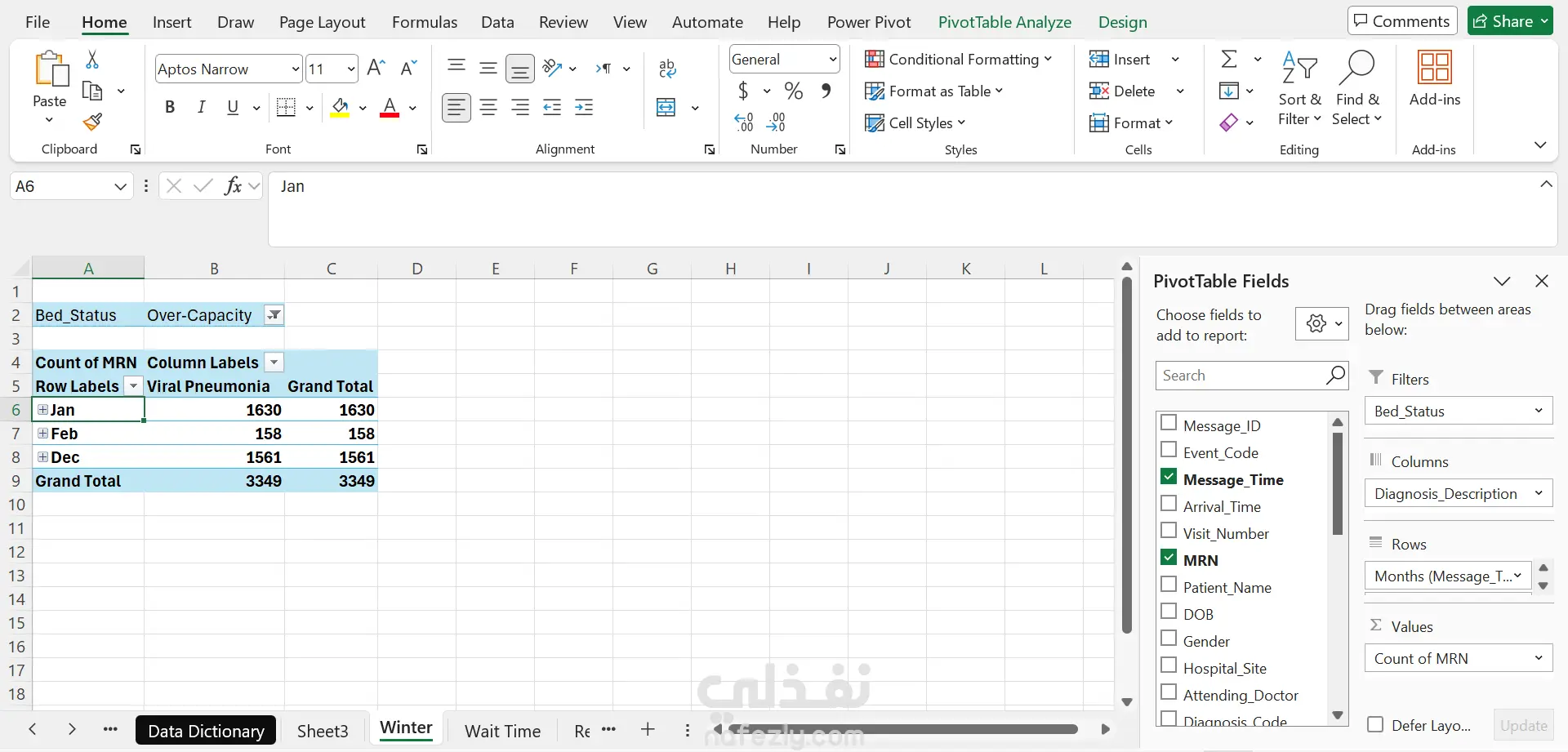Open Find & Select magnifier
Image resolution: width=1568 pixels, height=752 pixels.
point(1356,68)
